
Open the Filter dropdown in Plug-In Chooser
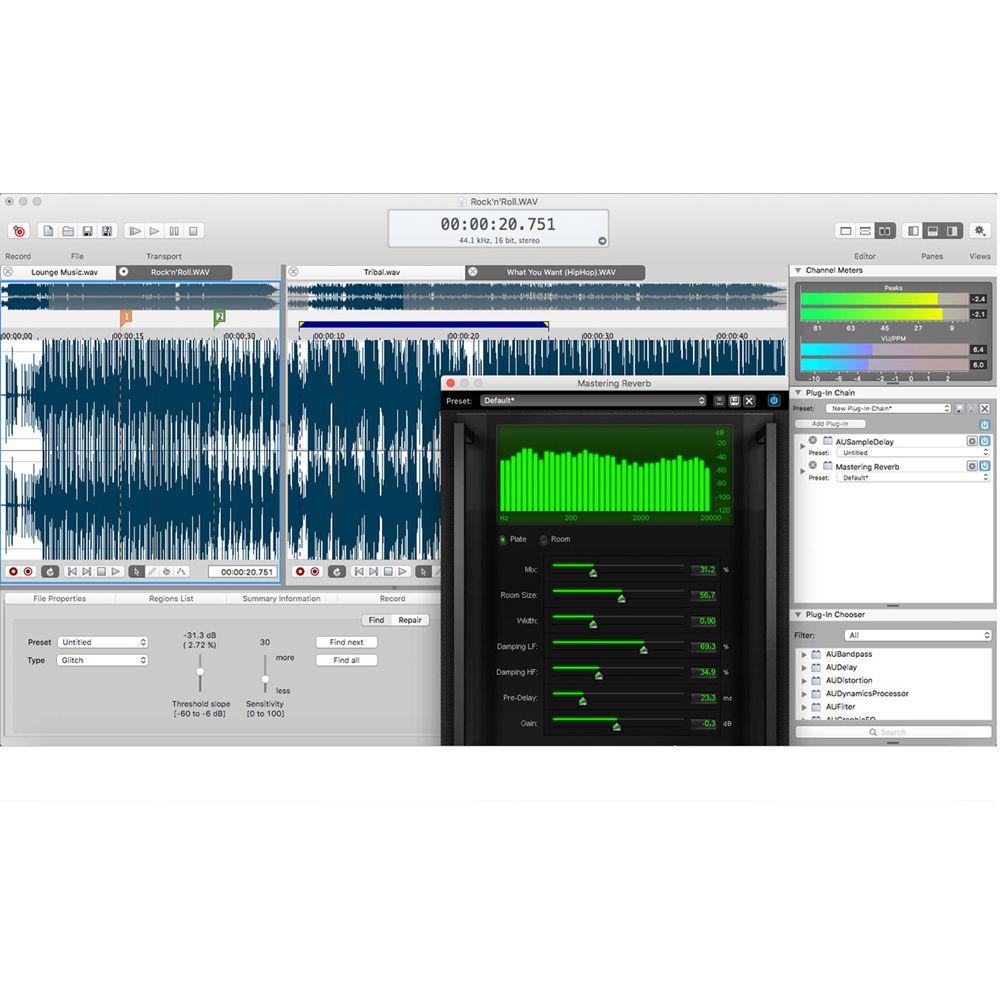pyautogui.click(x=920, y=634)
